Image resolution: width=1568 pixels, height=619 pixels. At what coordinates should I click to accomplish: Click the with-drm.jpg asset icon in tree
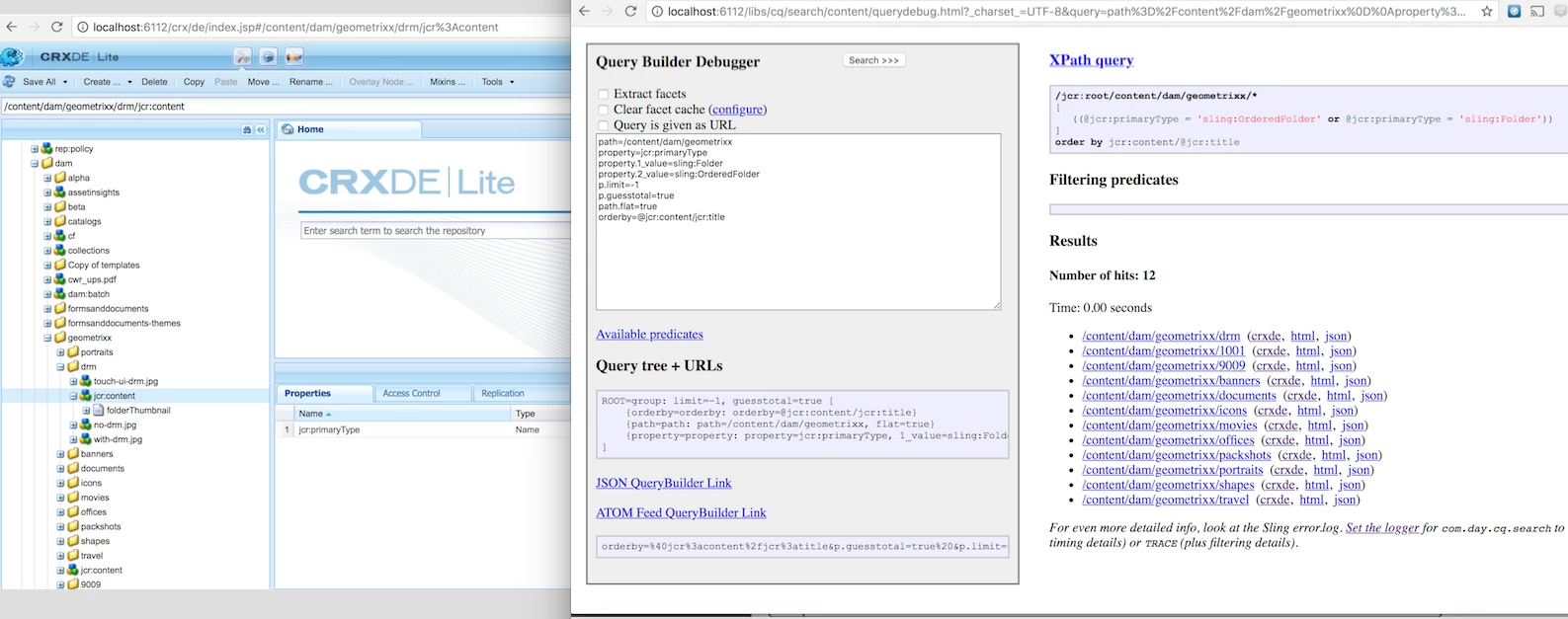click(x=85, y=439)
